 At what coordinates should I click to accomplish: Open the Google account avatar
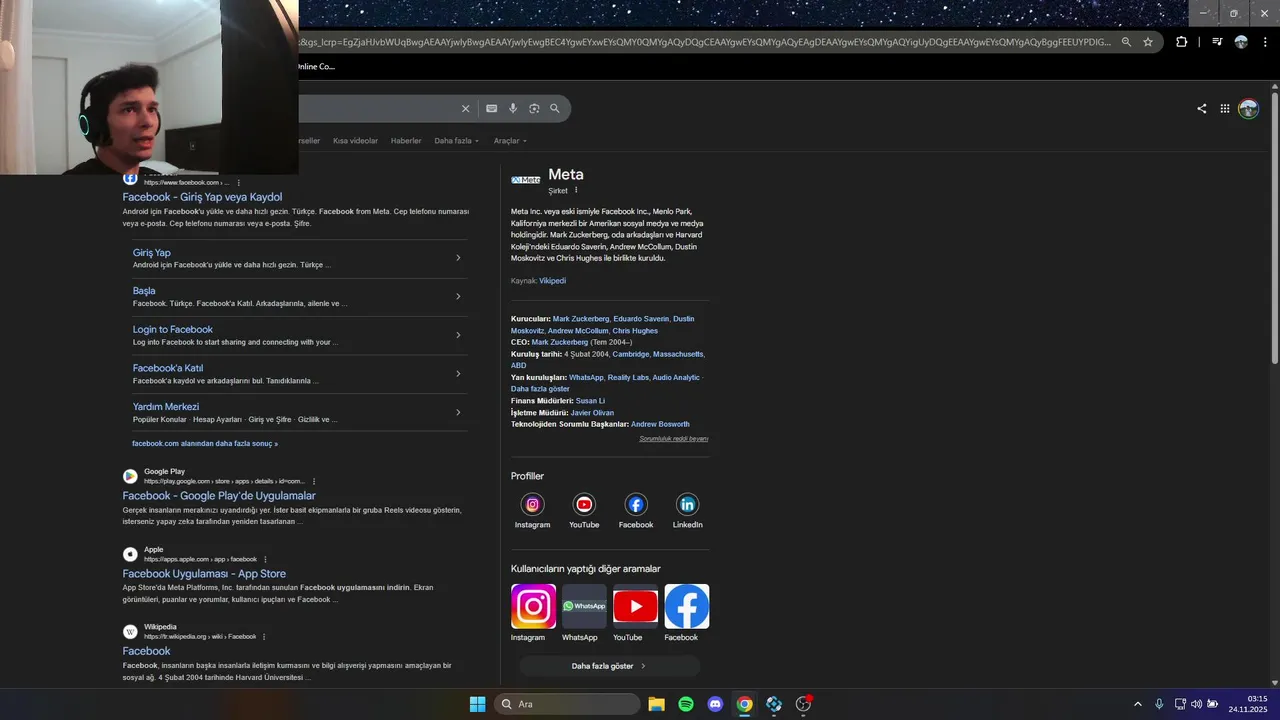[x=1248, y=109]
